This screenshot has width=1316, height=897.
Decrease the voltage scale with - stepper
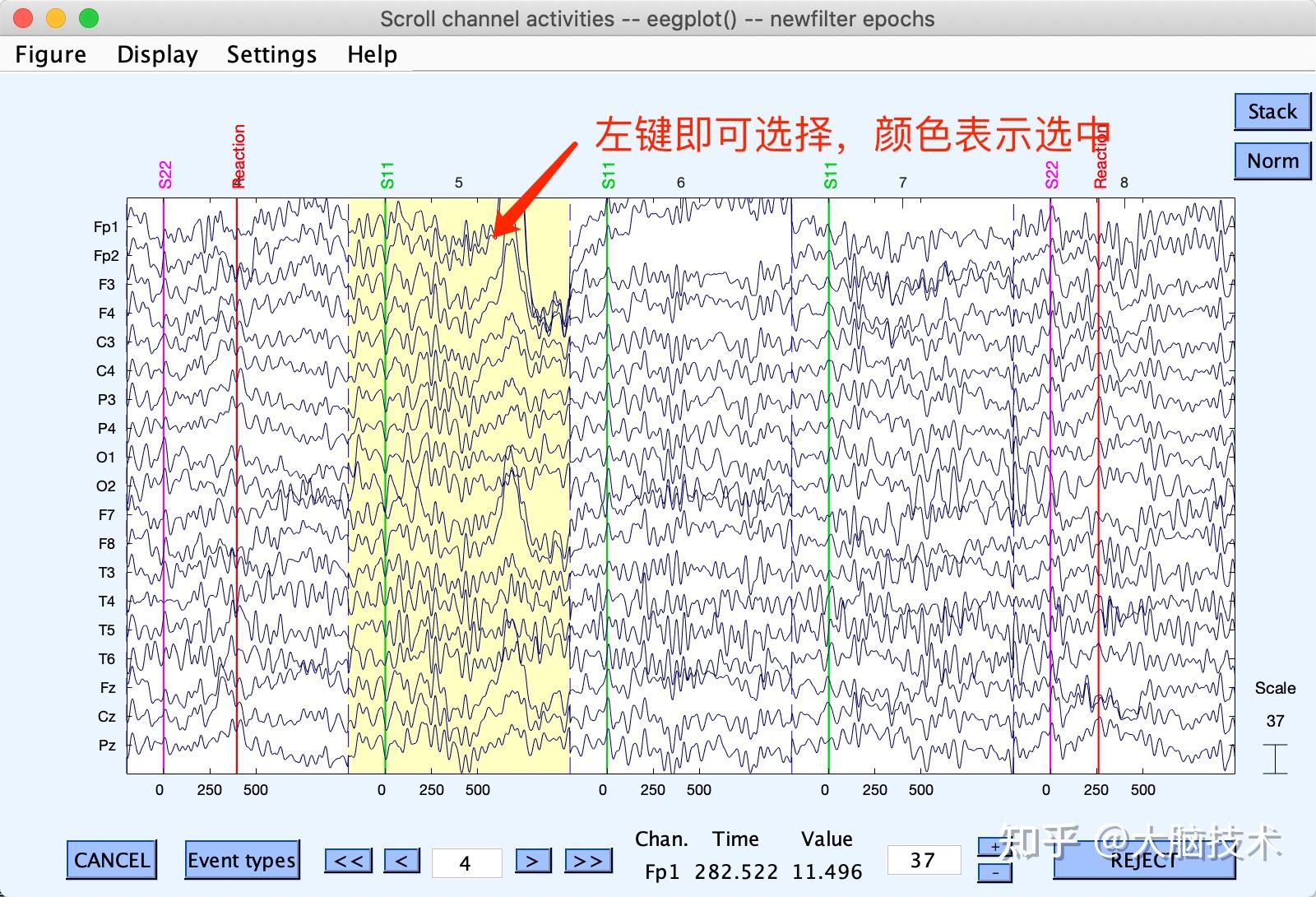(x=994, y=874)
